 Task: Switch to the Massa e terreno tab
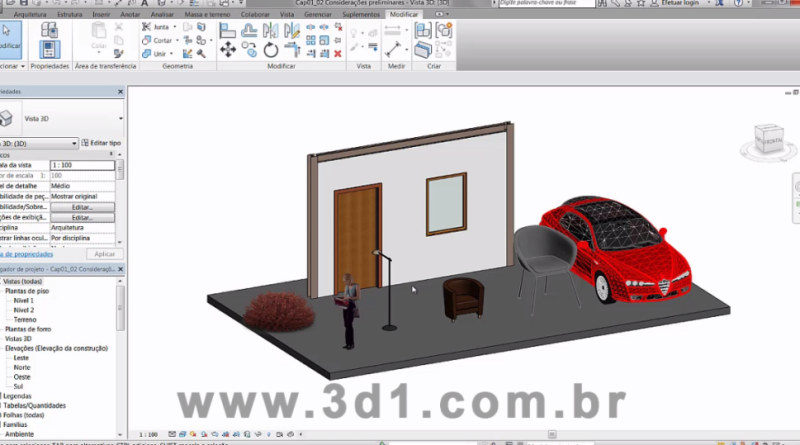[x=207, y=14]
